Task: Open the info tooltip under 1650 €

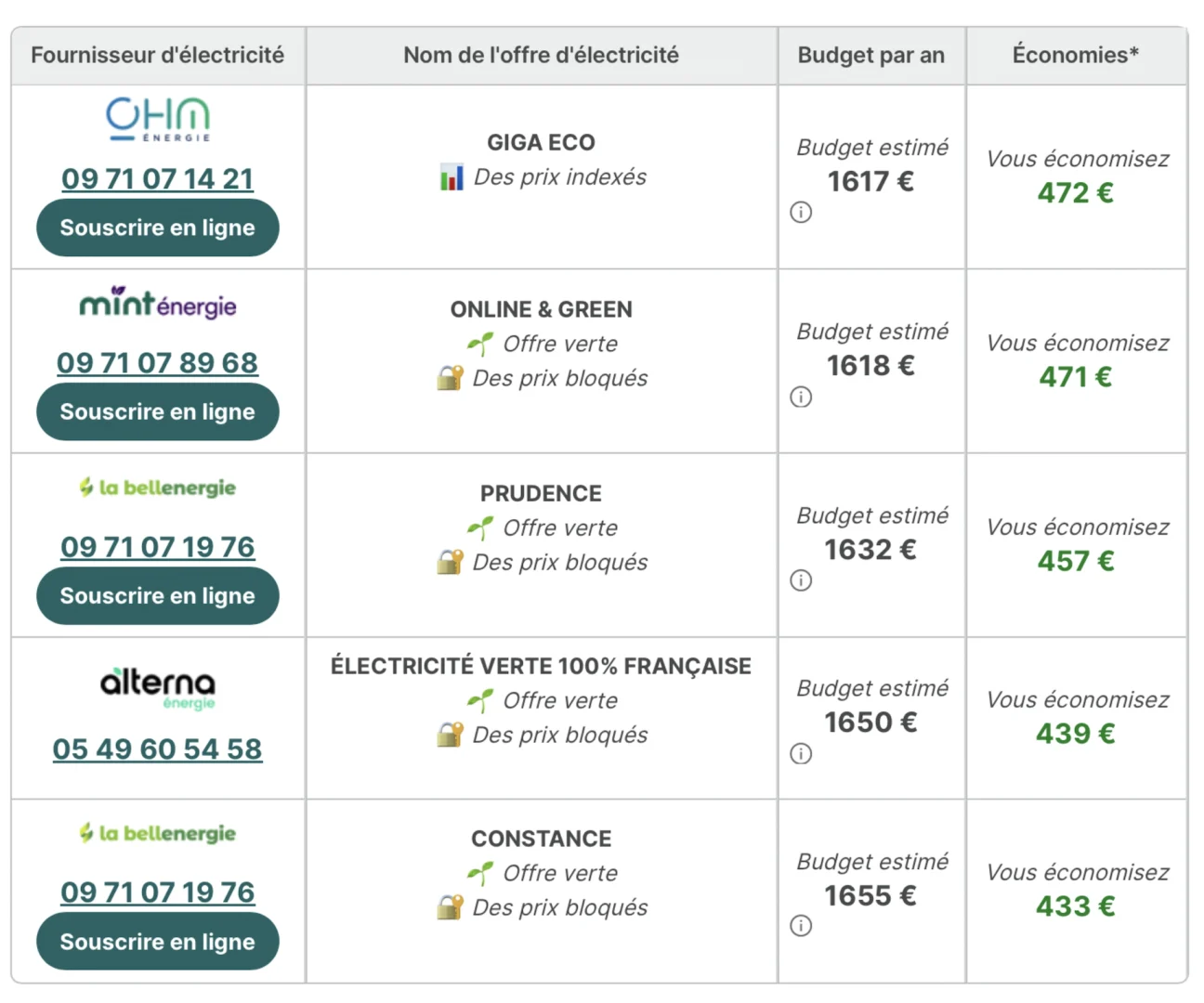Action: click(x=800, y=753)
